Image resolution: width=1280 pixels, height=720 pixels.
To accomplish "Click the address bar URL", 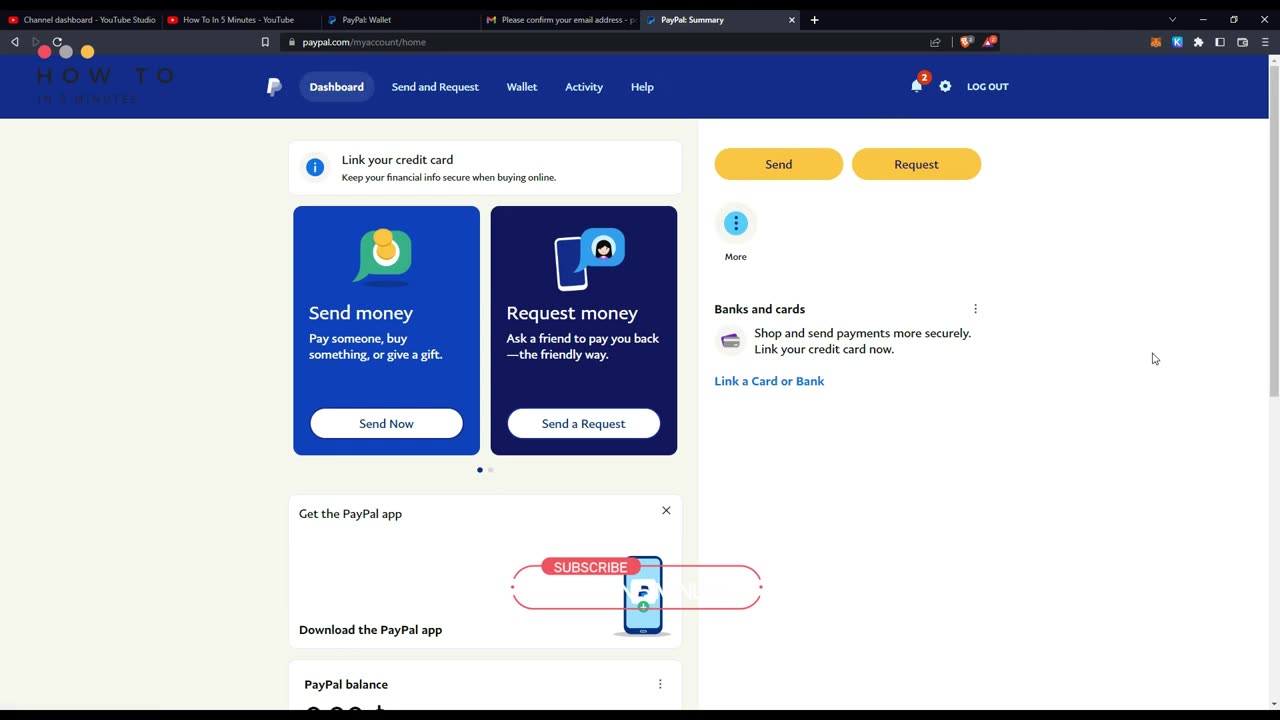I will (364, 42).
